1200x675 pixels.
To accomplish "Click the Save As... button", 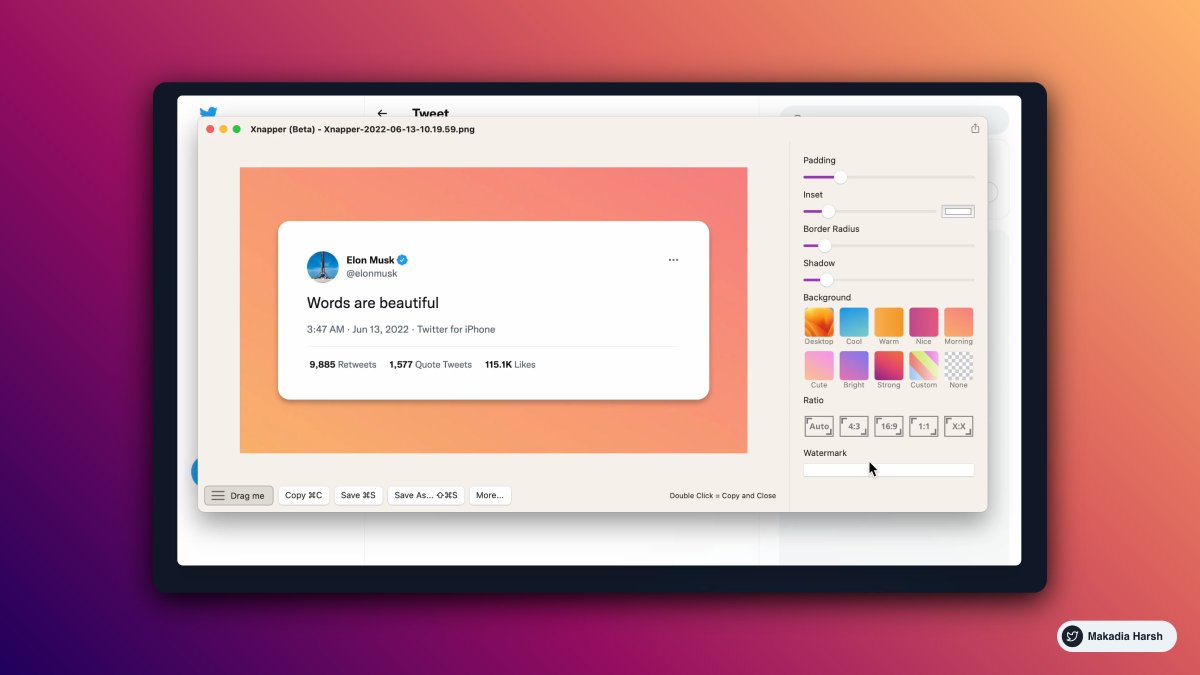I will click(x=426, y=495).
